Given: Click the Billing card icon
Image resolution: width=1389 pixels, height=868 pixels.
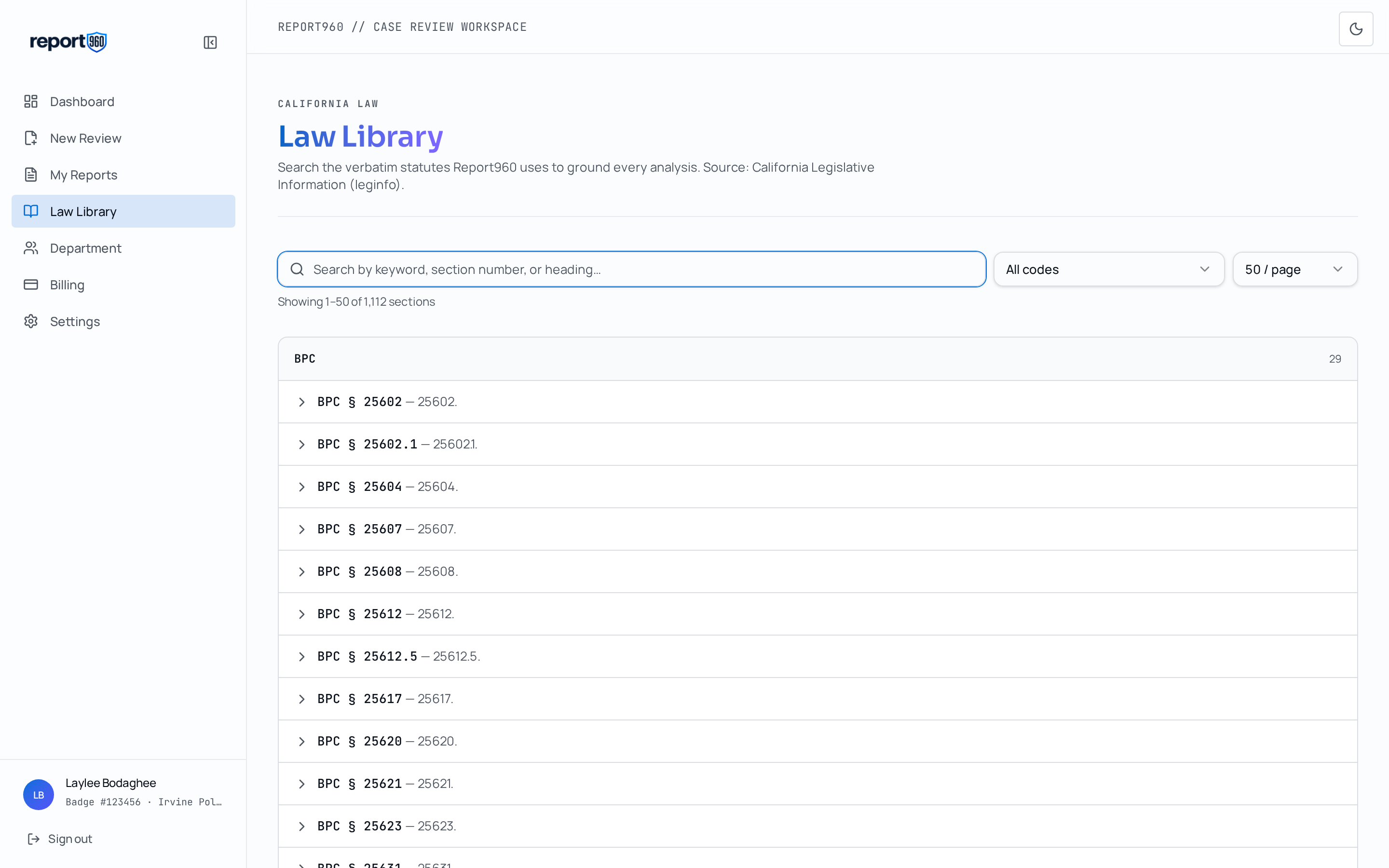Looking at the screenshot, I should (x=31, y=285).
